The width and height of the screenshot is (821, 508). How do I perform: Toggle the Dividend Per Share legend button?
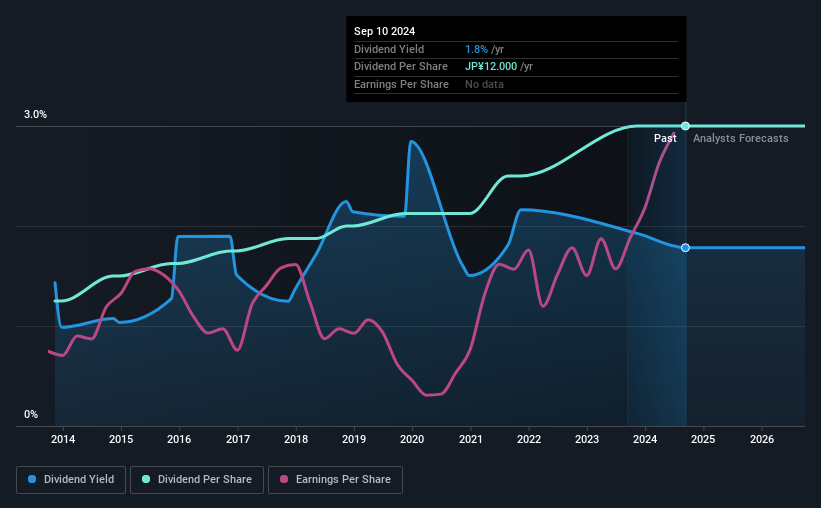[x=197, y=480]
